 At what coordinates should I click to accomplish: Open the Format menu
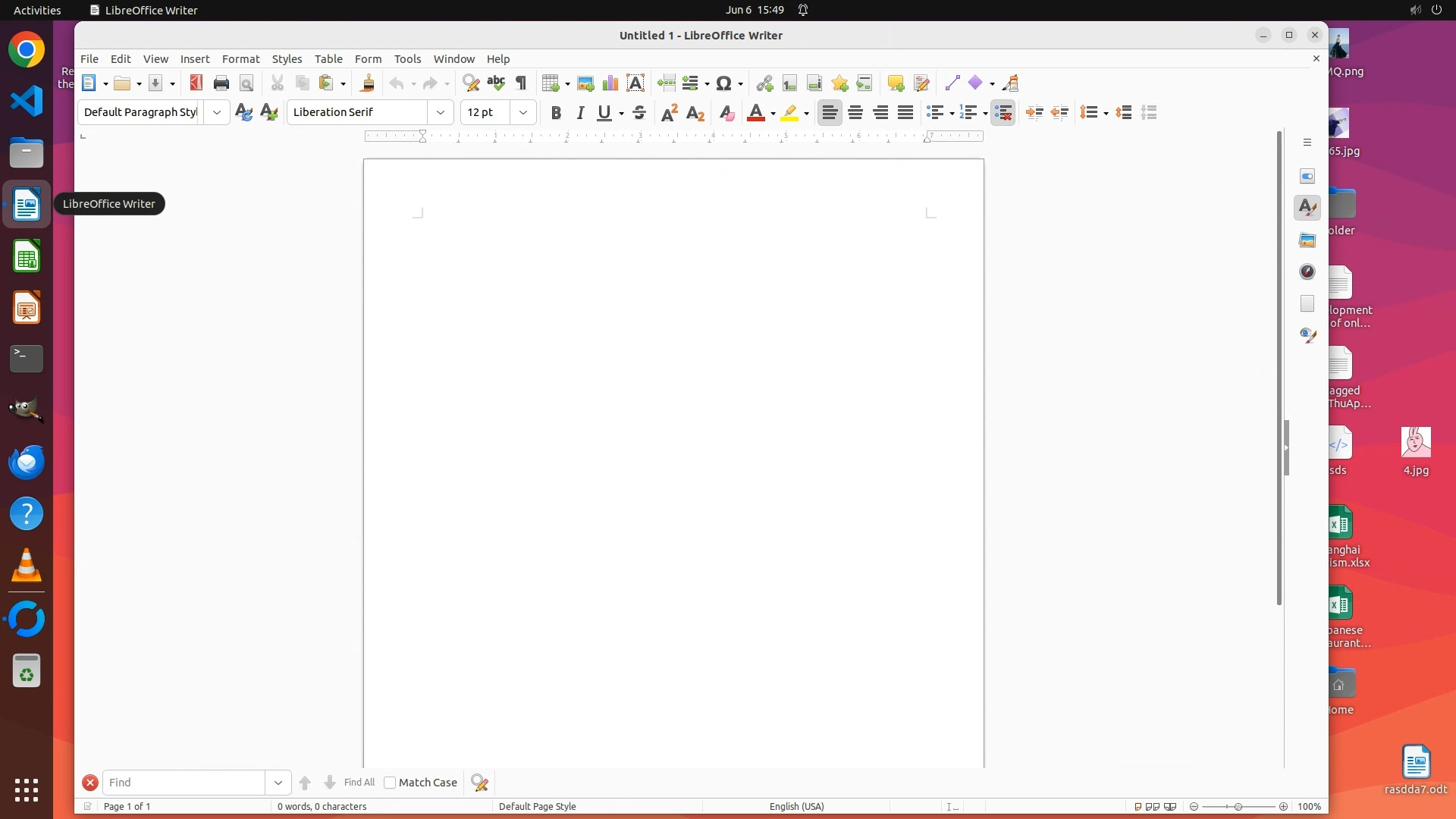pos(240,59)
